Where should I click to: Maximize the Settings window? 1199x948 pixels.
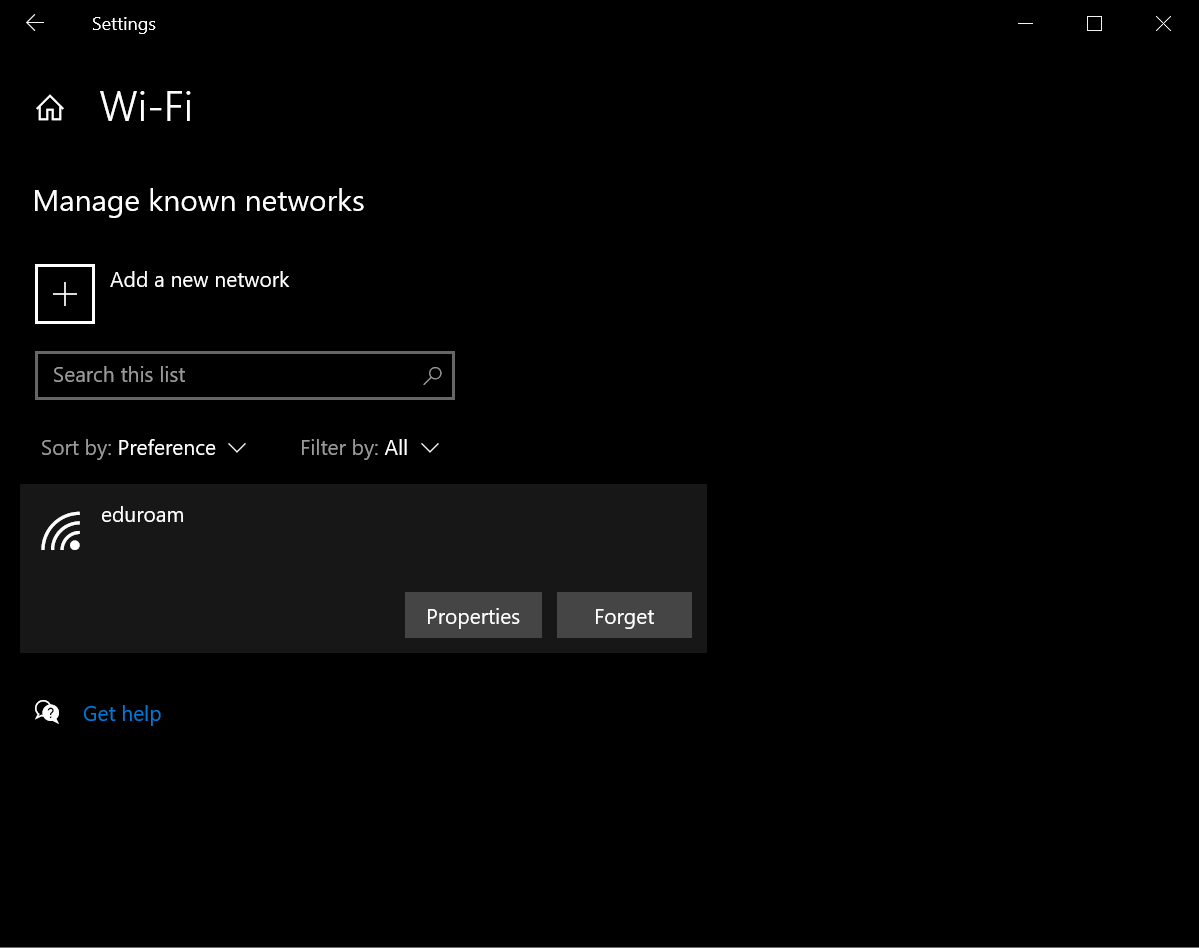coord(1094,24)
